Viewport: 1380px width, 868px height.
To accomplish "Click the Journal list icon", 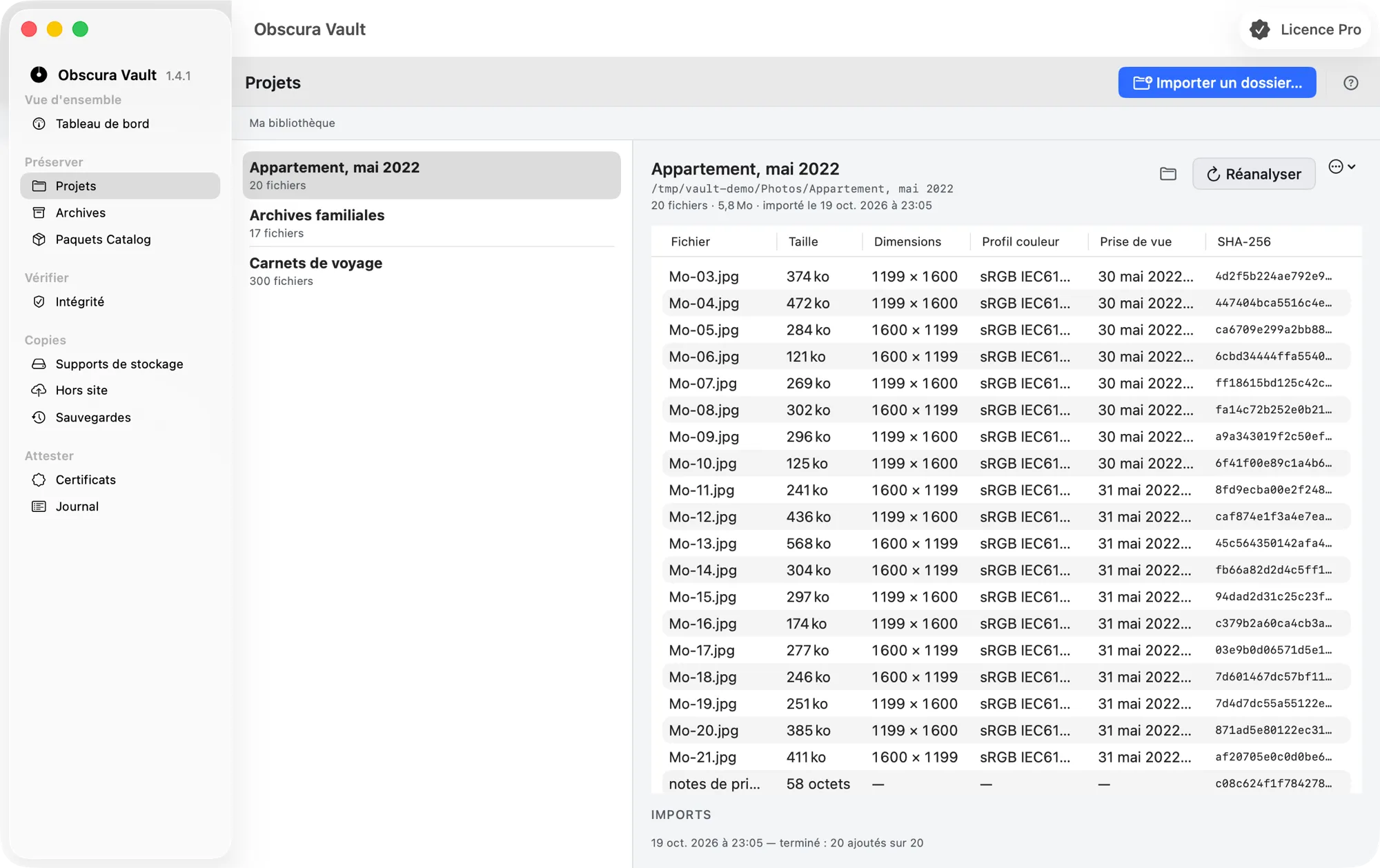I will pyautogui.click(x=39, y=506).
